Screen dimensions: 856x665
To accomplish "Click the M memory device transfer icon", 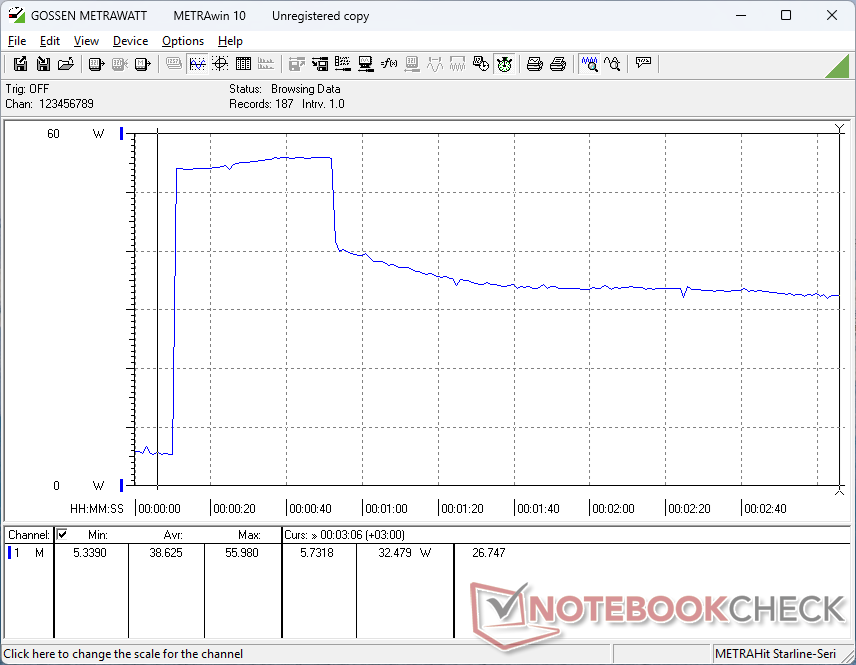I will 142,64.
